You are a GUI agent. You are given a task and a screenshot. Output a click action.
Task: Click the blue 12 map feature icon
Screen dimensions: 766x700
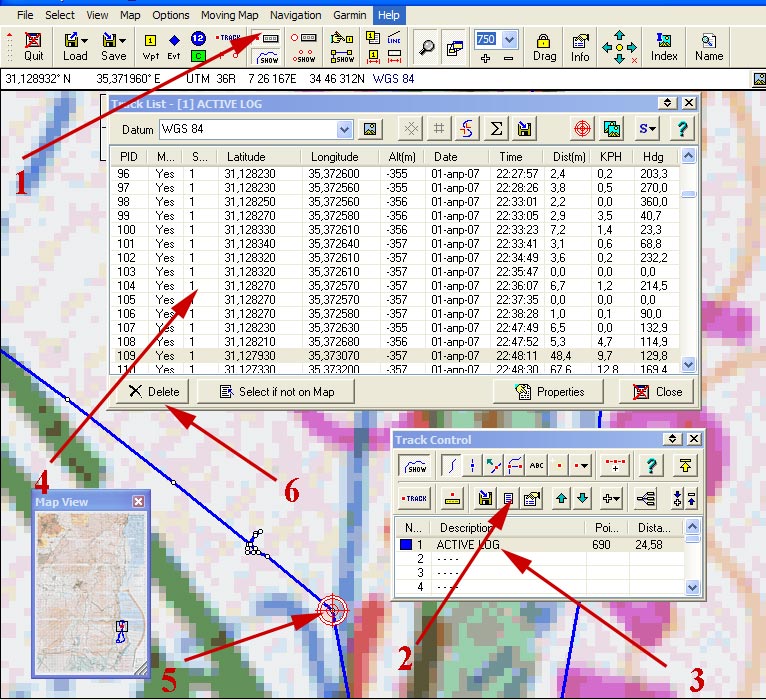pos(198,39)
